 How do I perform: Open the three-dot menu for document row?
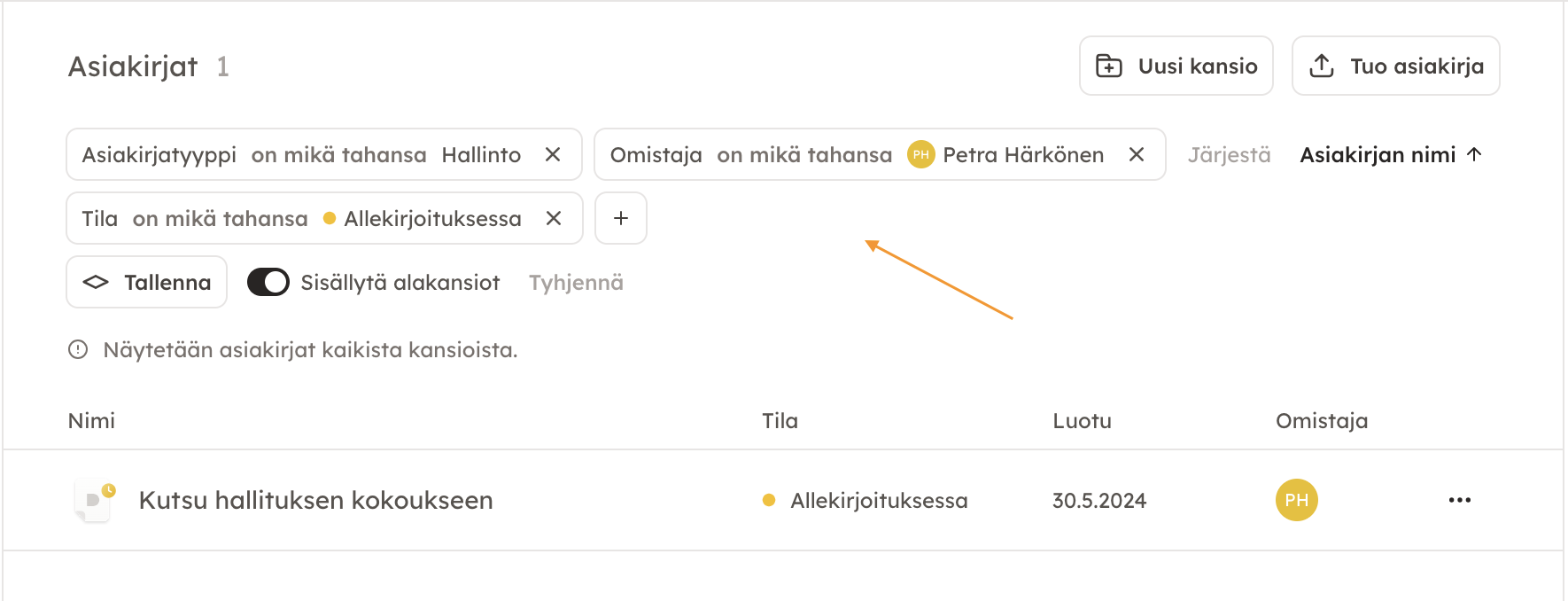[1459, 501]
